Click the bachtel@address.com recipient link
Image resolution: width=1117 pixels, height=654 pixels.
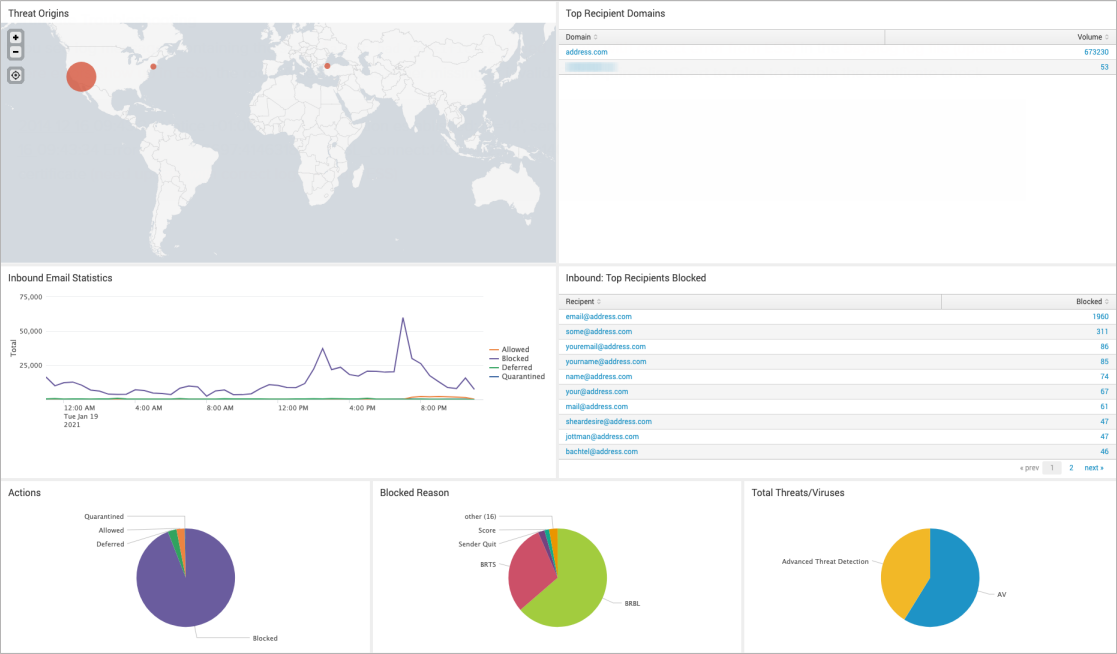tap(601, 451)
